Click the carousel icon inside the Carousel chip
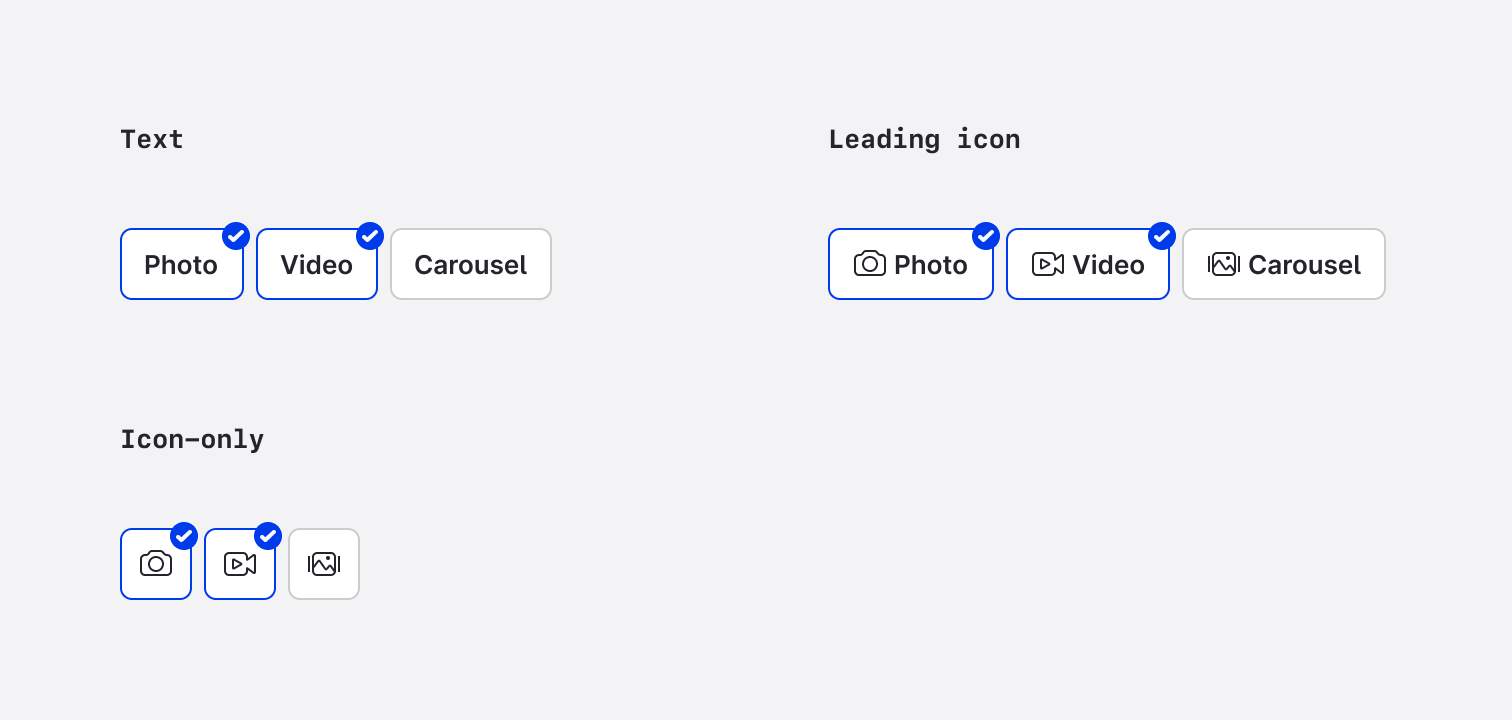1512x720 pixels. point(1224,264)
